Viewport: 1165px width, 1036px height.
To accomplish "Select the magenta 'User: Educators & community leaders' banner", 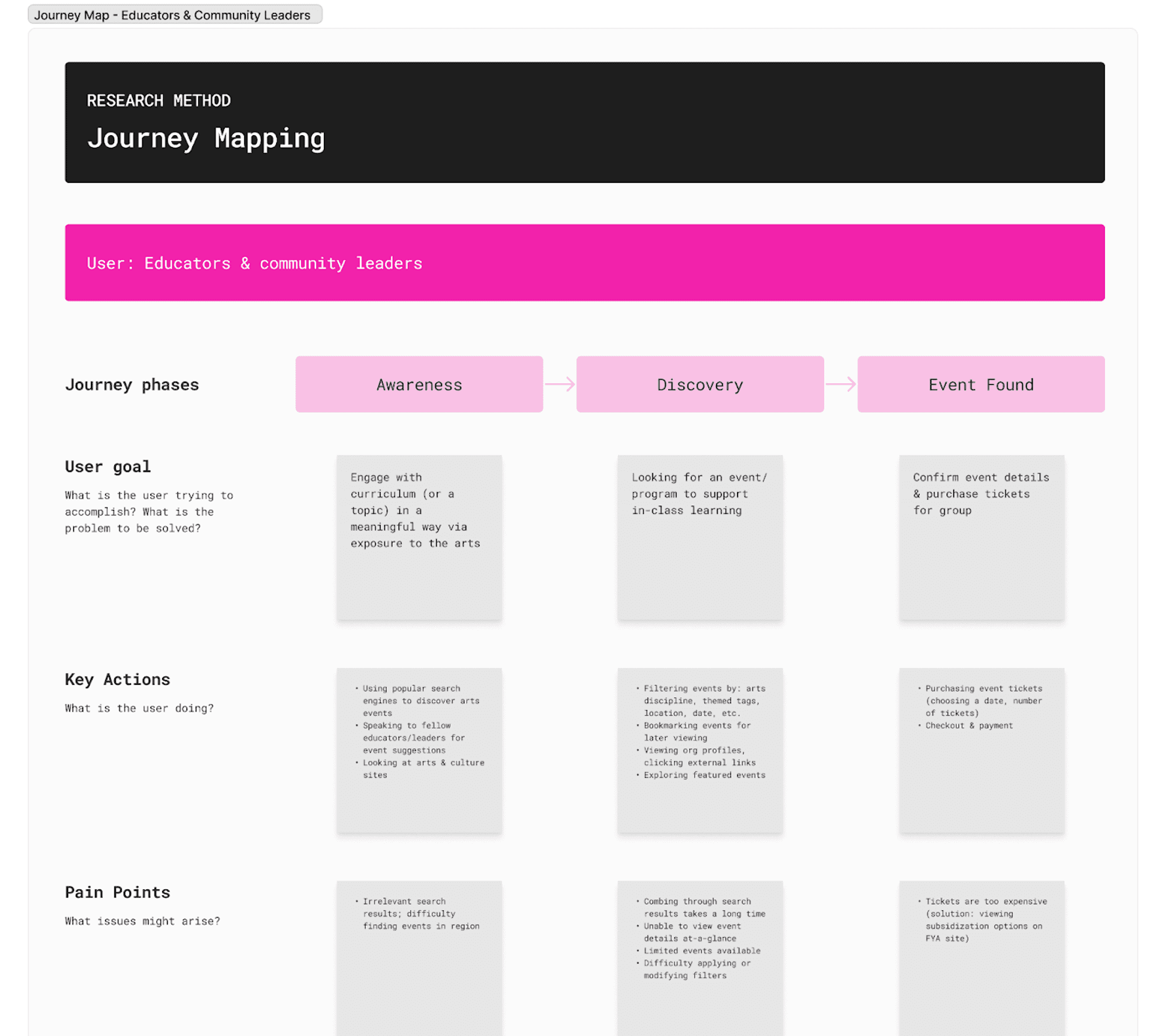I will point(584,263).
